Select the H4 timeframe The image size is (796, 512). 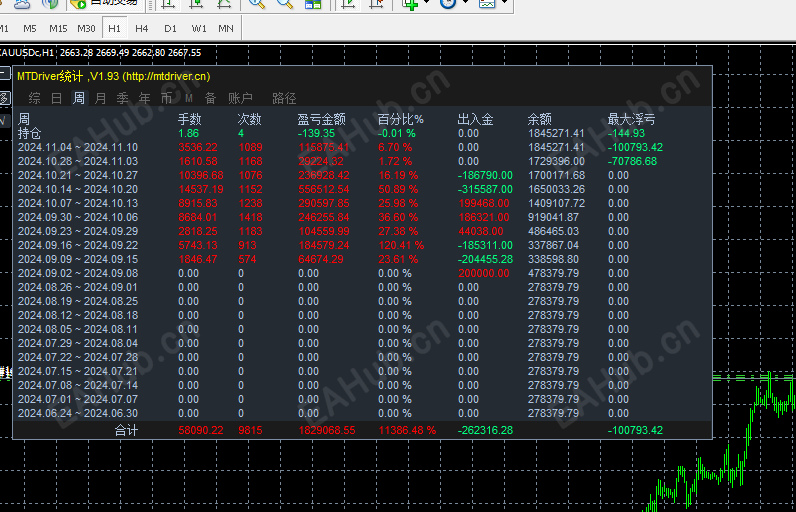coord(142,28)
